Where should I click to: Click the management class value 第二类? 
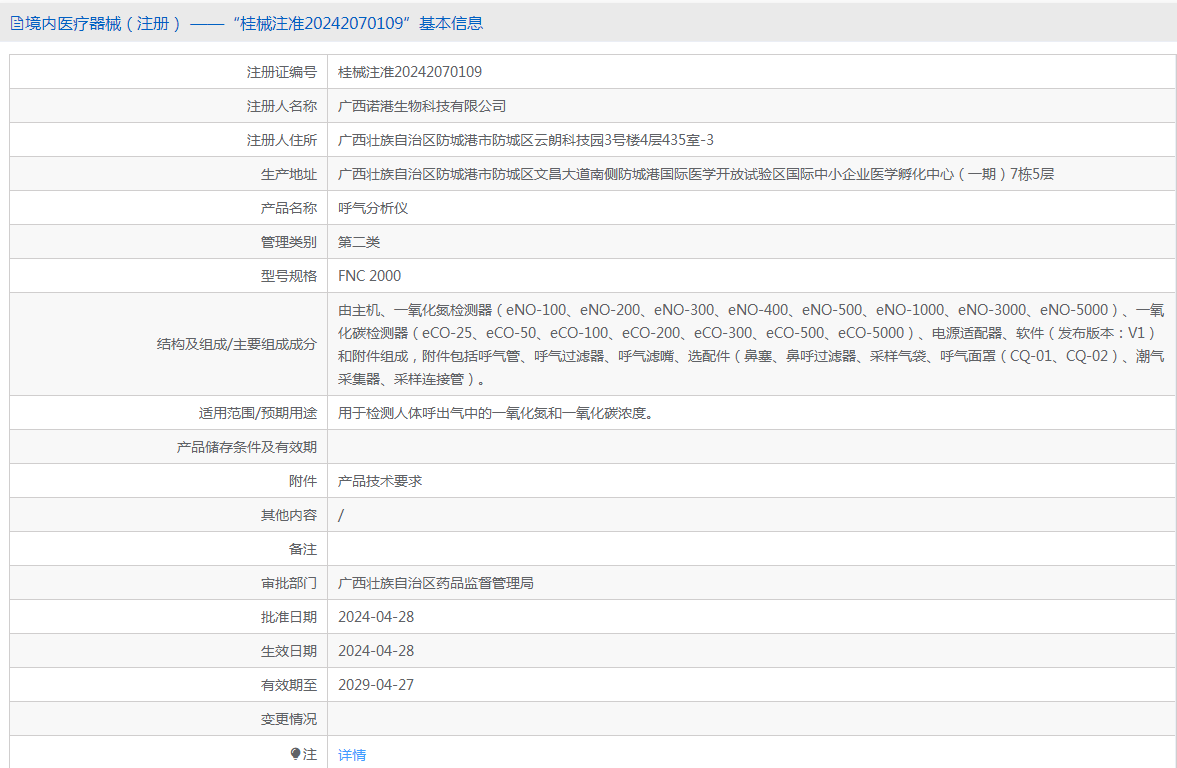tap(359, 242)
